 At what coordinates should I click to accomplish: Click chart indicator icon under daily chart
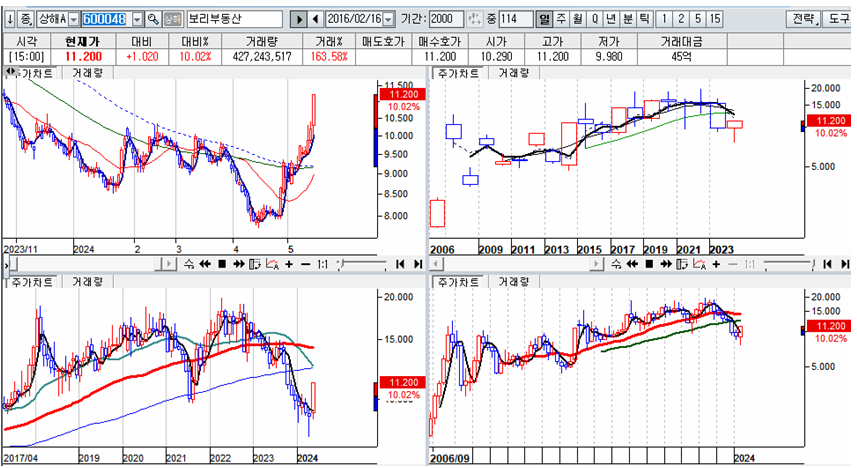click(x=272, y=264)
